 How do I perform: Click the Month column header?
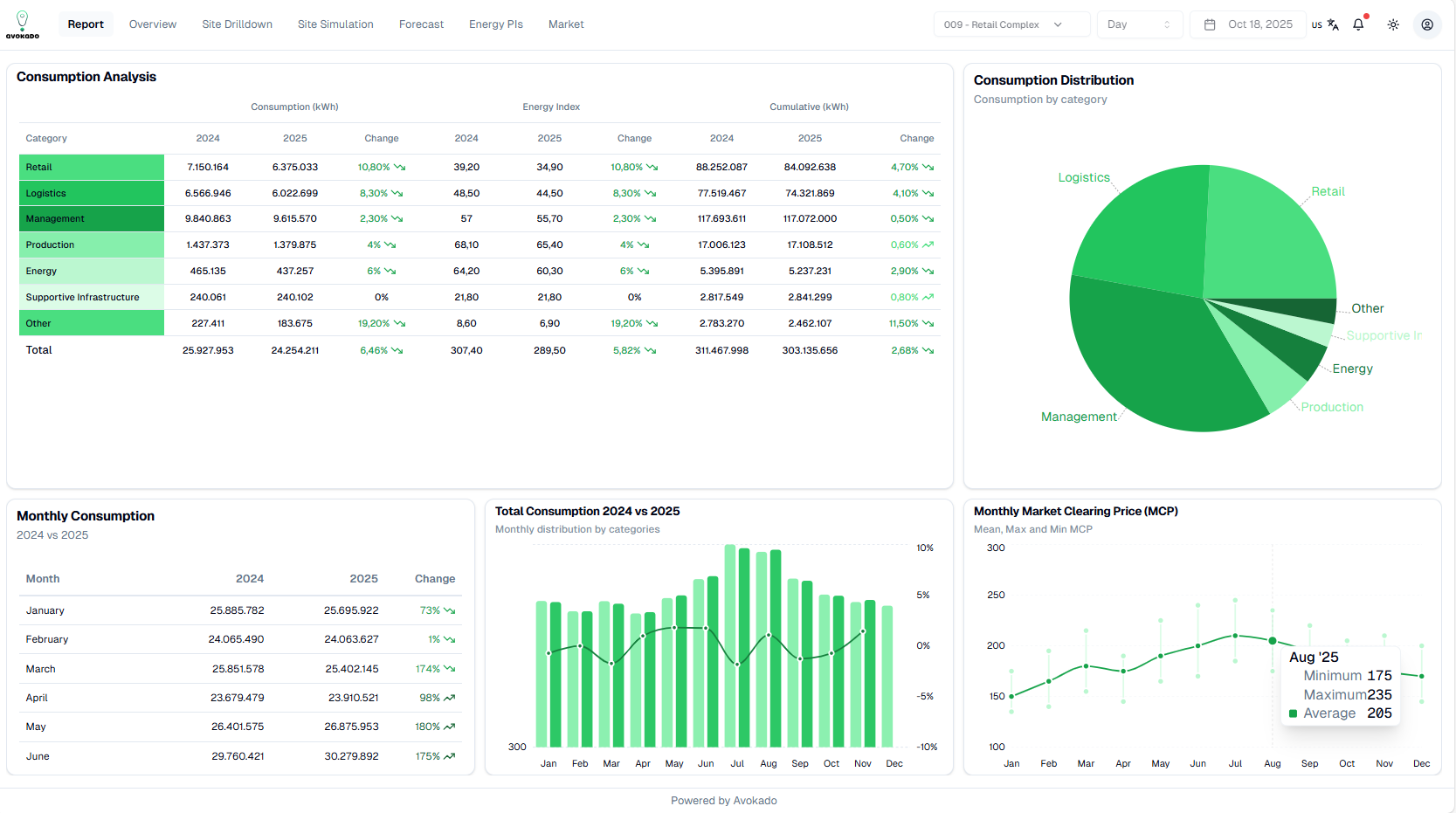point(43,579)
